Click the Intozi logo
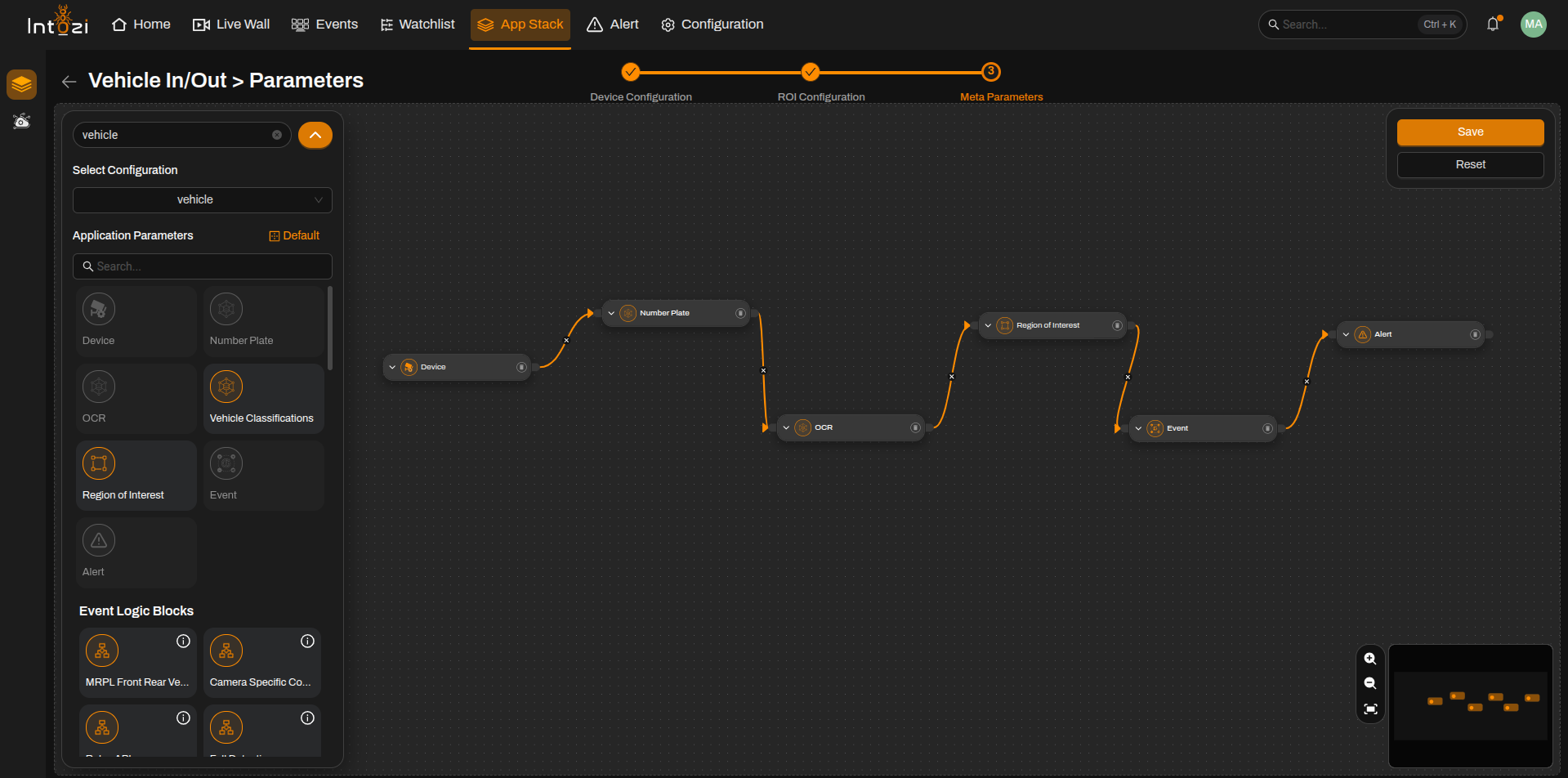Image resolution: width=1568 pixels, height=778 pixels. pos(57,21)
